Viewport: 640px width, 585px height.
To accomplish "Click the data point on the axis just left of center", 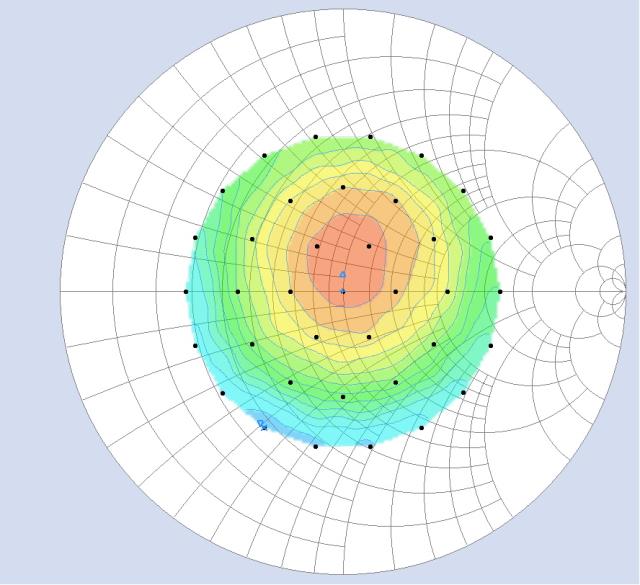I will [290, 291].
